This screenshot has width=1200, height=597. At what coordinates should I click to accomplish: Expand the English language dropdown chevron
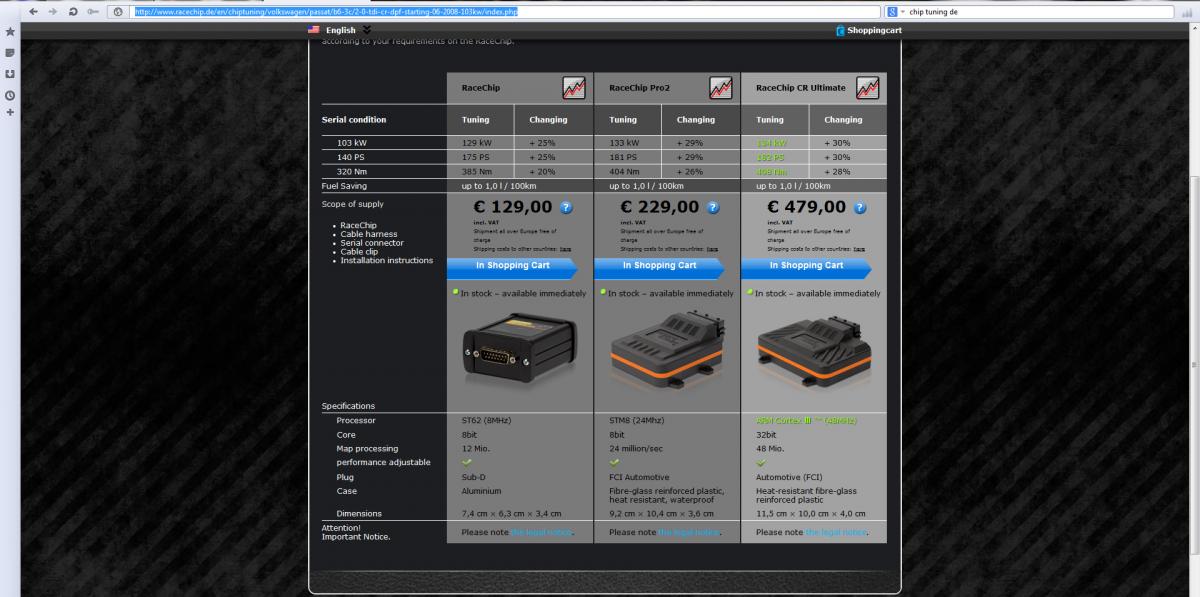pos(366,30)
